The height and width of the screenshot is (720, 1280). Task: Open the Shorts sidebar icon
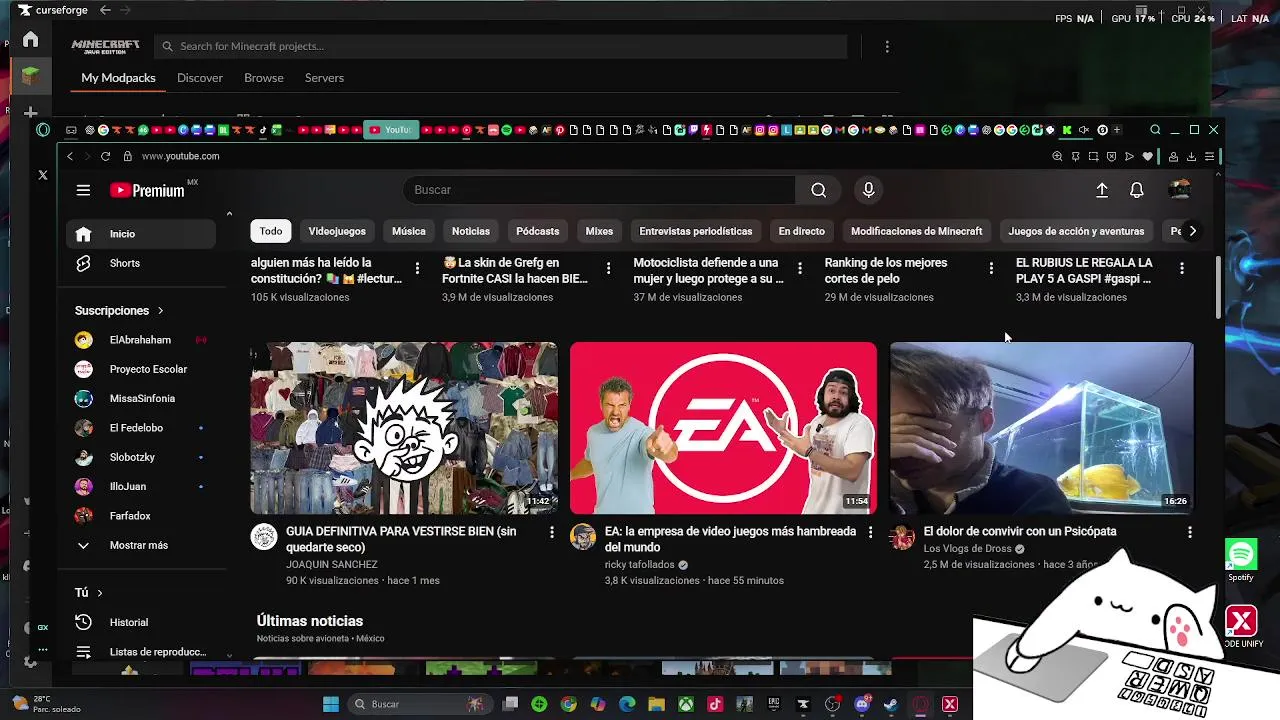click(x=84, y=263)
